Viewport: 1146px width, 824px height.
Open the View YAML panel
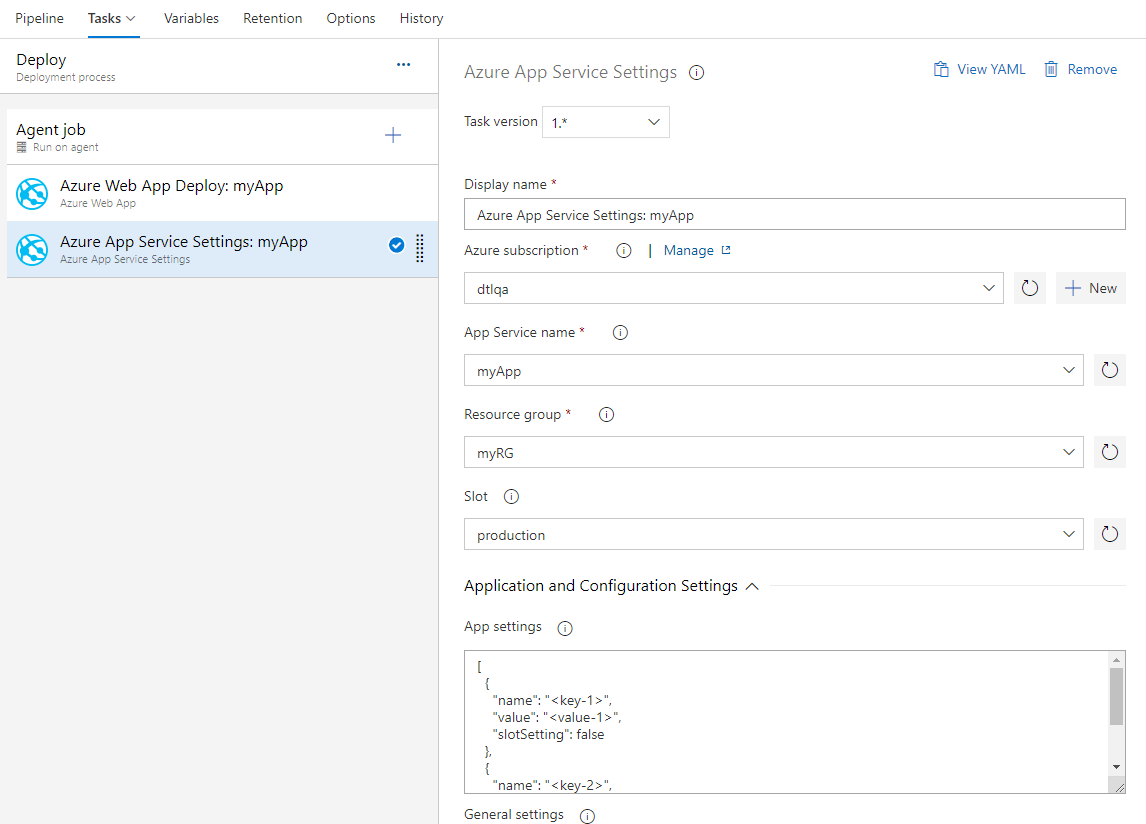[978, 69]
